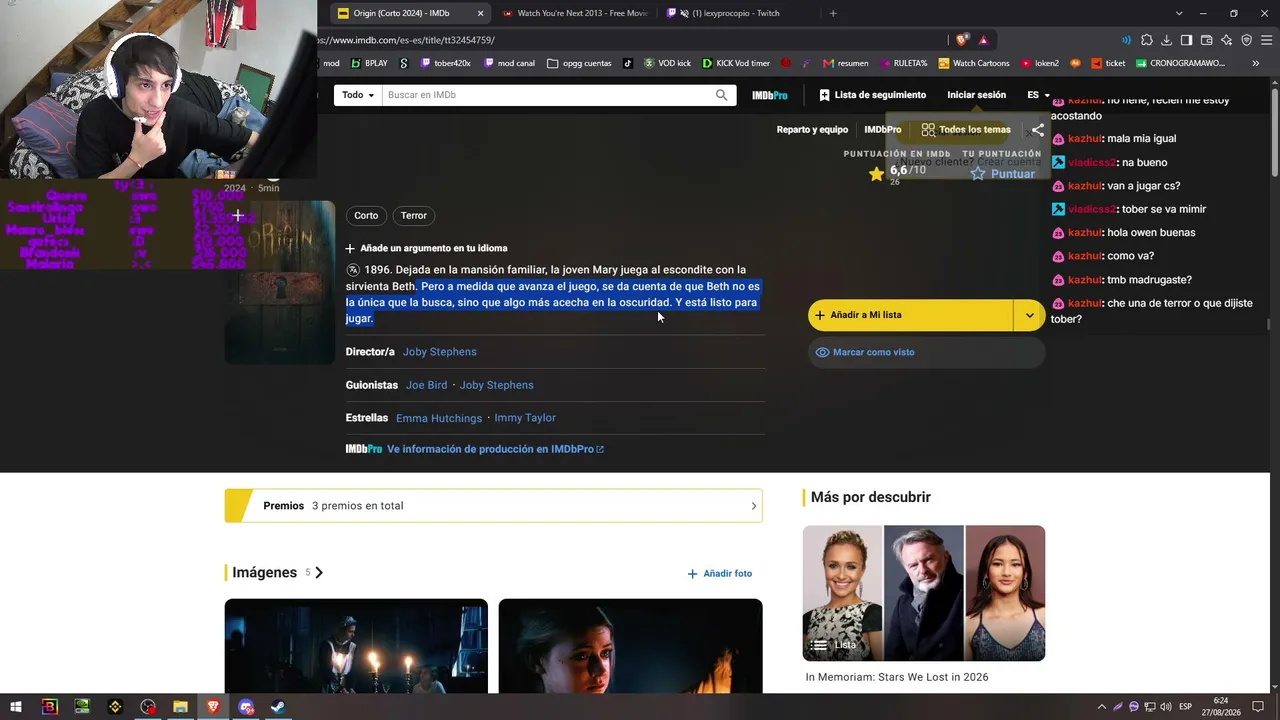Close the Origin IMDb tab

[480, 13]
